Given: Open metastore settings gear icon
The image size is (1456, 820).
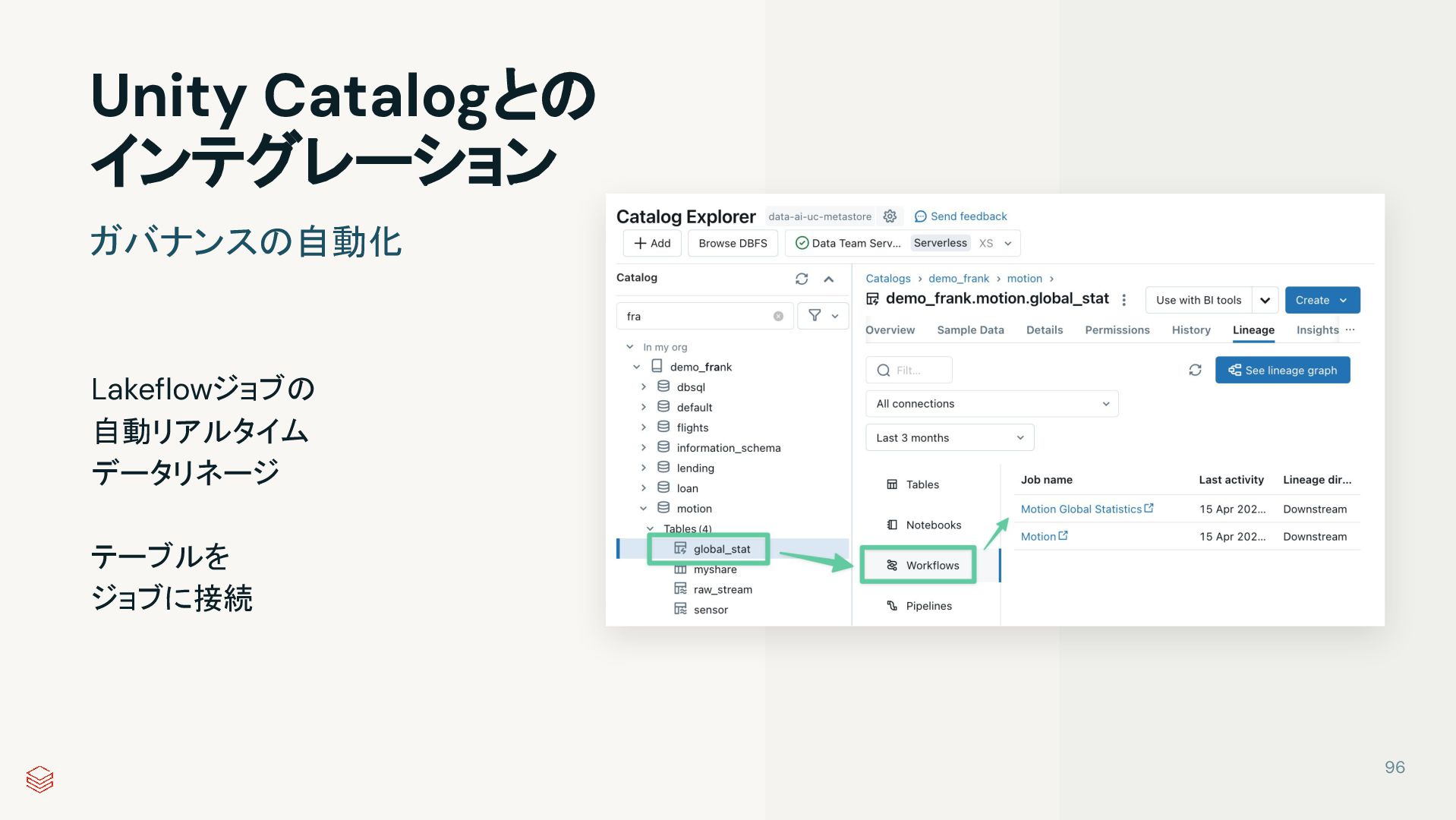Looking at the screenshot, I should 890,216.
